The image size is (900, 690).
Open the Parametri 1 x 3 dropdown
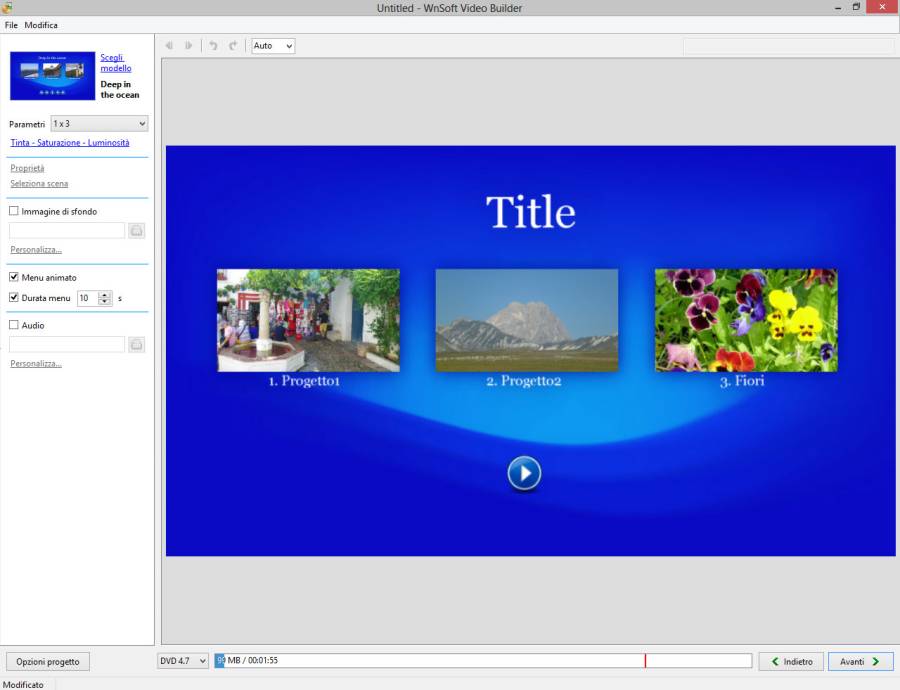pos(99,124)
